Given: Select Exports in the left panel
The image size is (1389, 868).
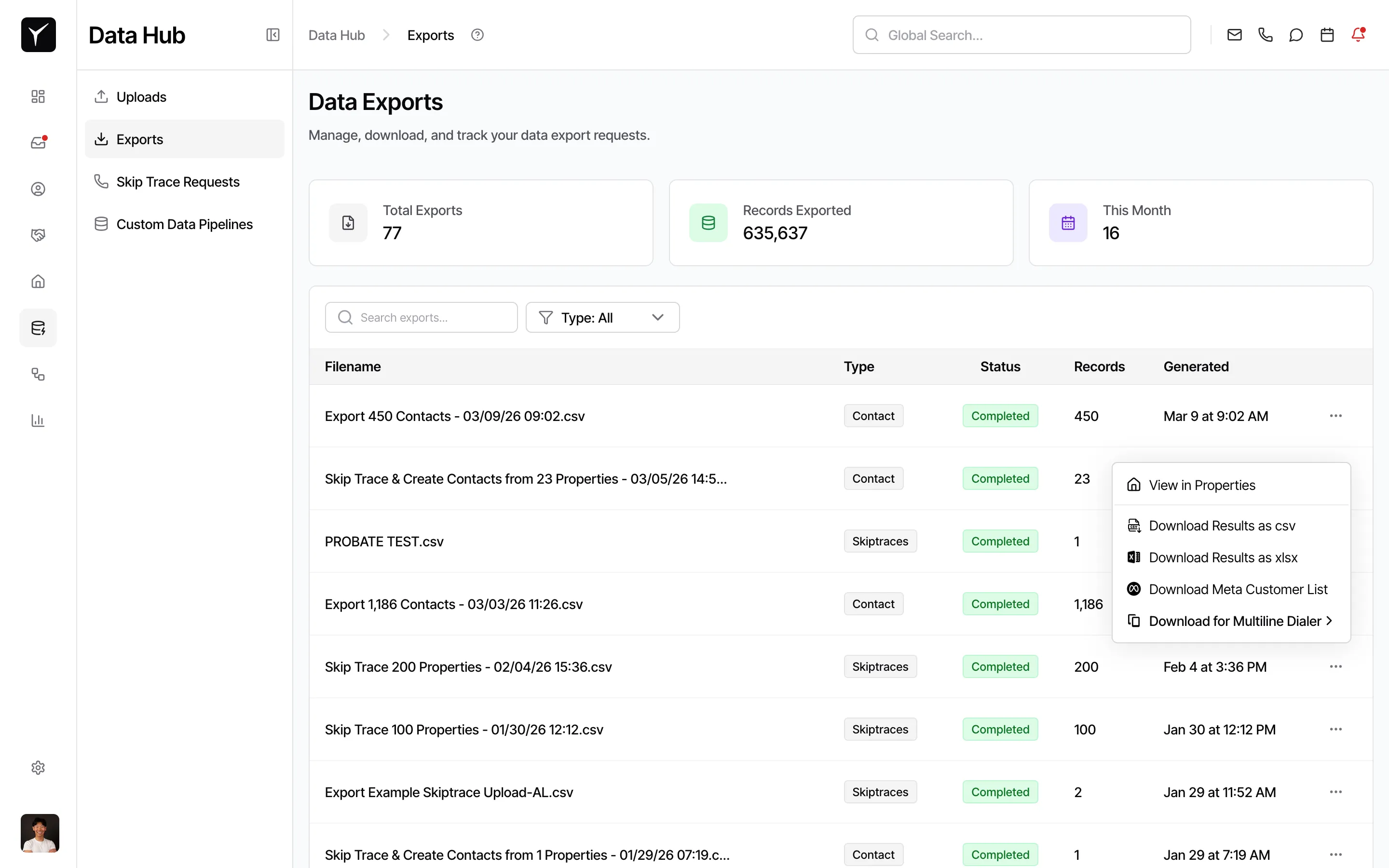Looking at the screenshot, I should pyautogui.click(x=139, y=139).
